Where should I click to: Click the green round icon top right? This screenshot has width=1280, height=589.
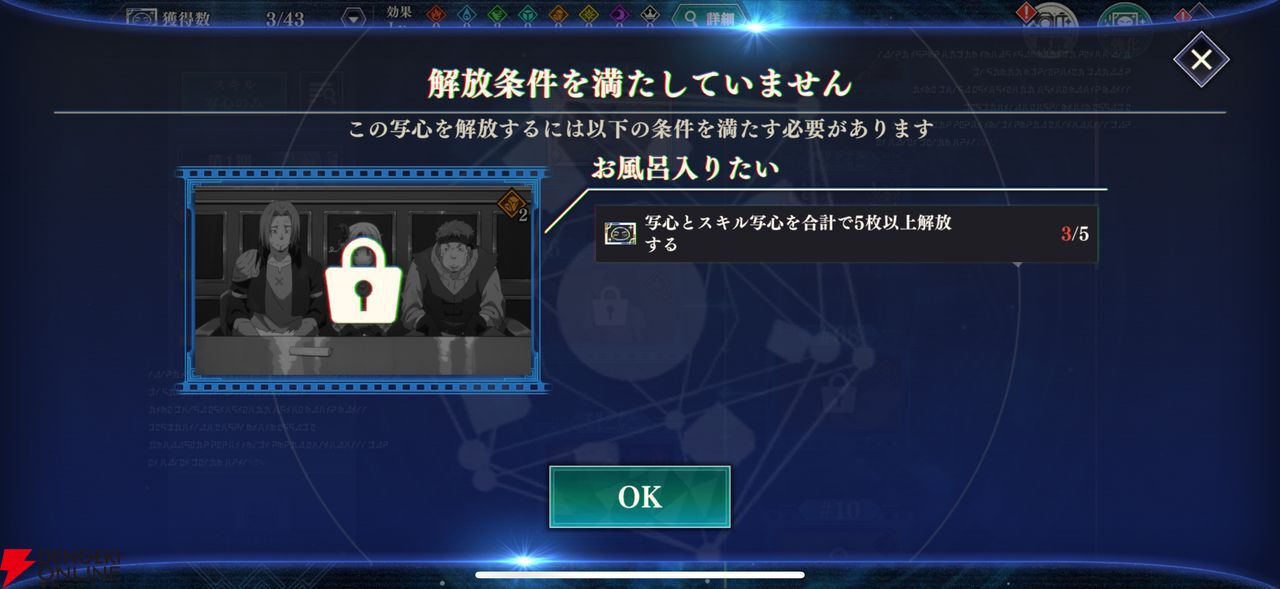click(1125, 22)
